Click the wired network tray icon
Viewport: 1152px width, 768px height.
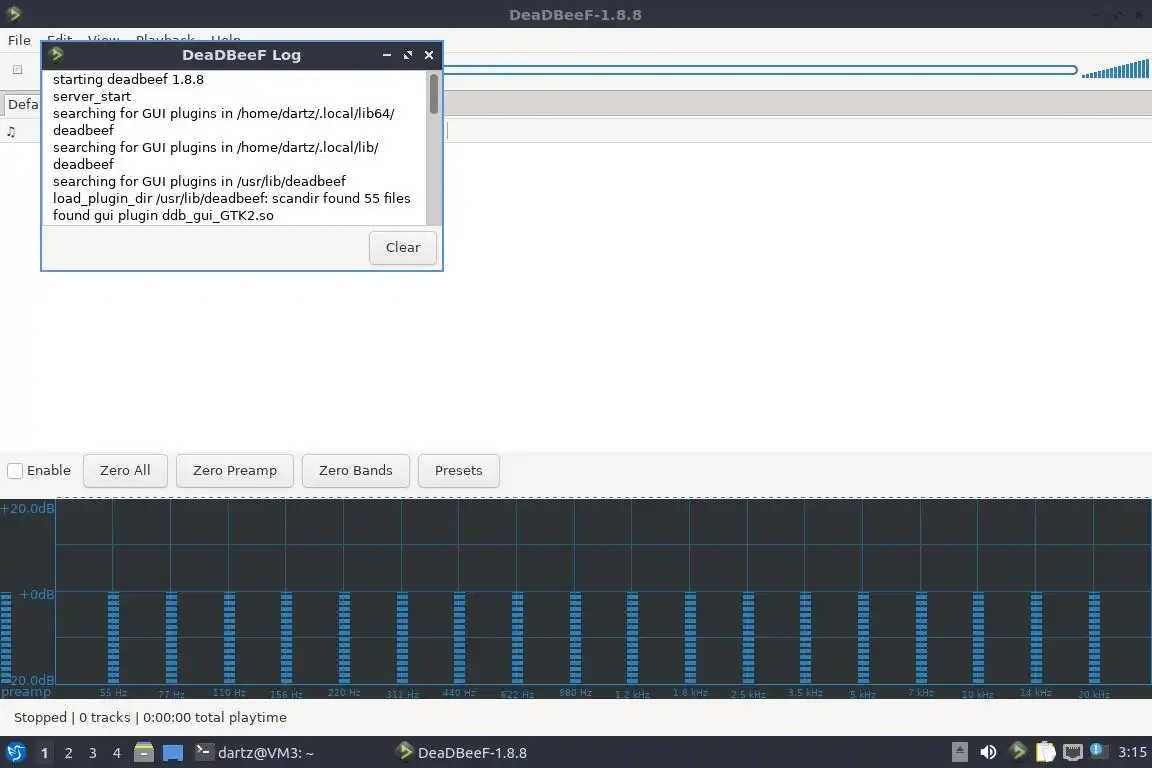click(x=1073, y=752)
